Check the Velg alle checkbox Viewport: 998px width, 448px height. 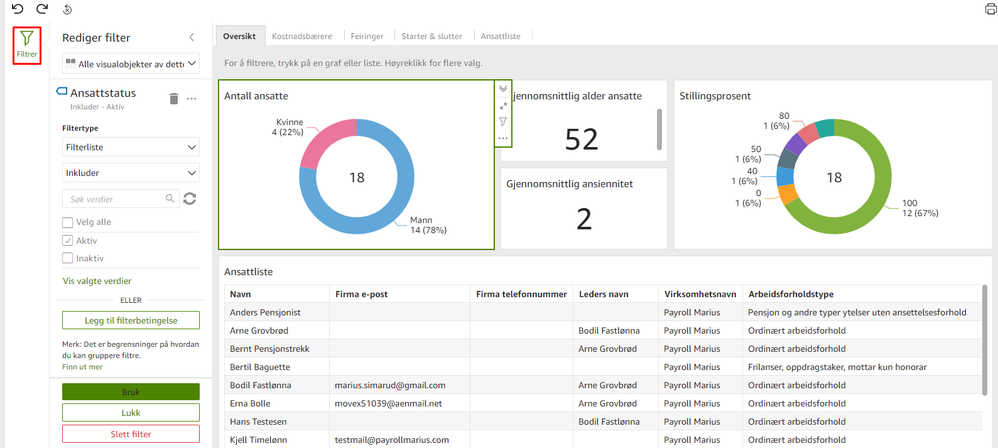click(x=68, y=223)
